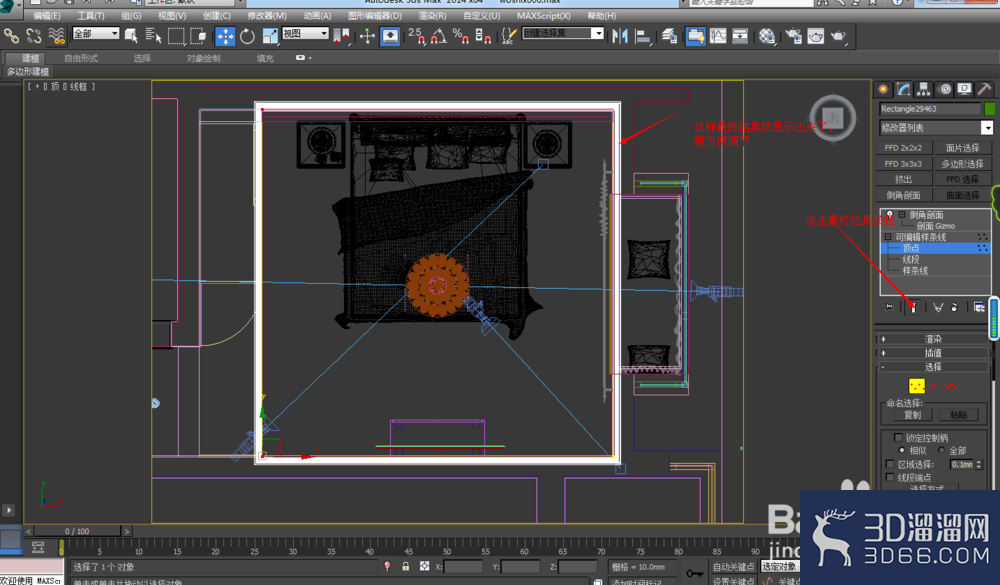Viewport: 1000px width, 585px height.
Task: Open the 工具(T) menu
Action: 91,15
